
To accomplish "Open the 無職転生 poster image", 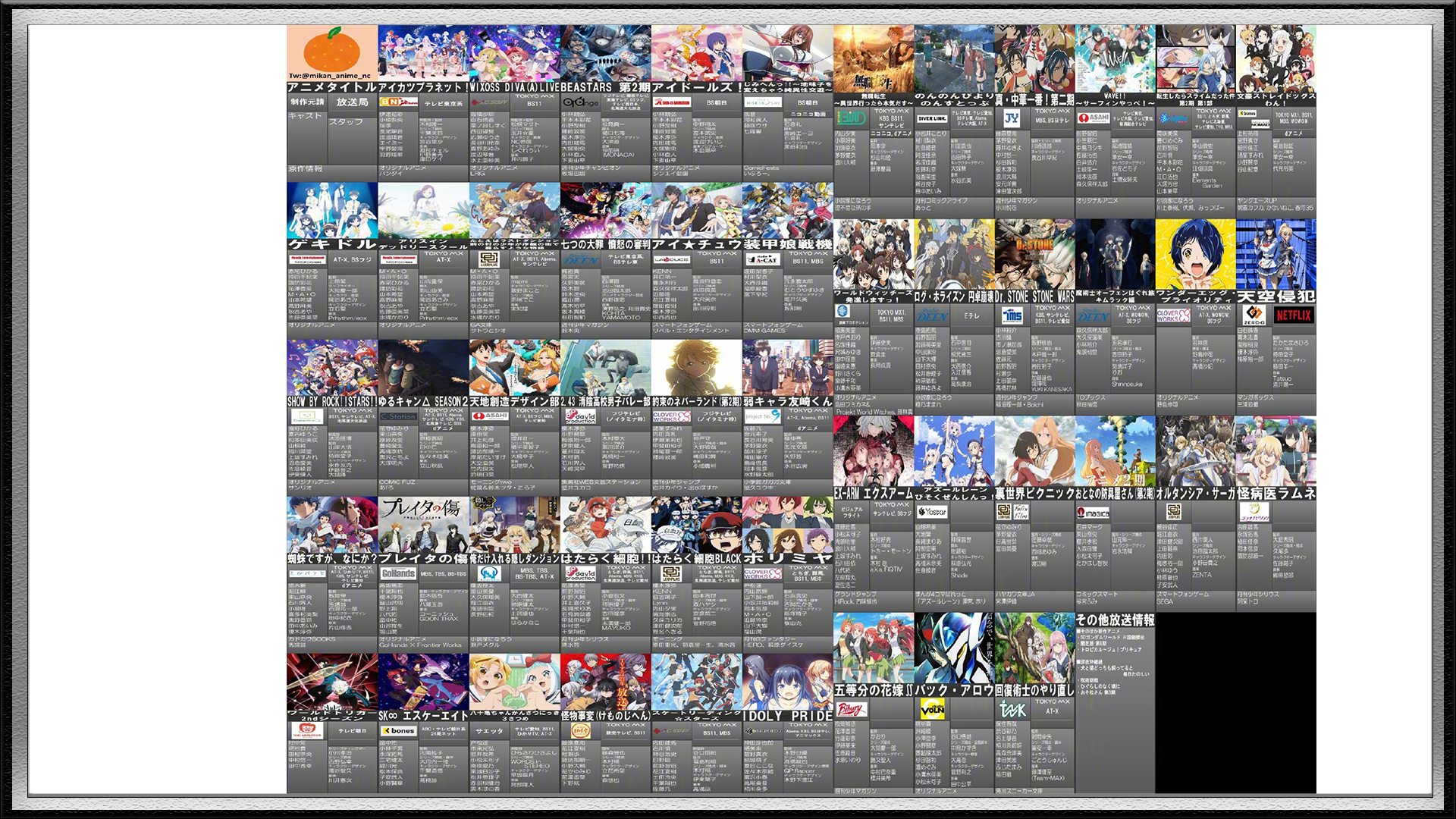I will 874,59.
